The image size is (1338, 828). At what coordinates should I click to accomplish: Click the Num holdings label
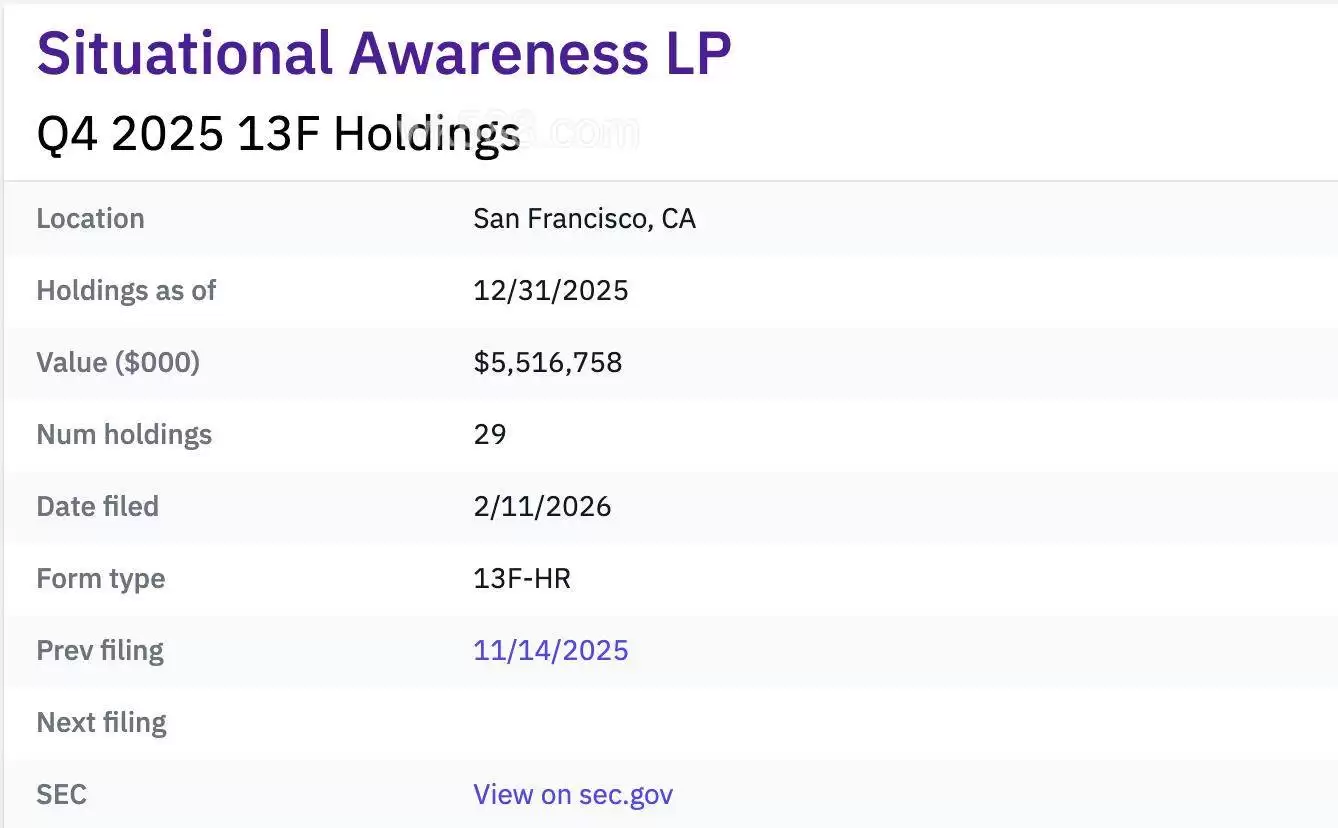[x=124, y=435]
